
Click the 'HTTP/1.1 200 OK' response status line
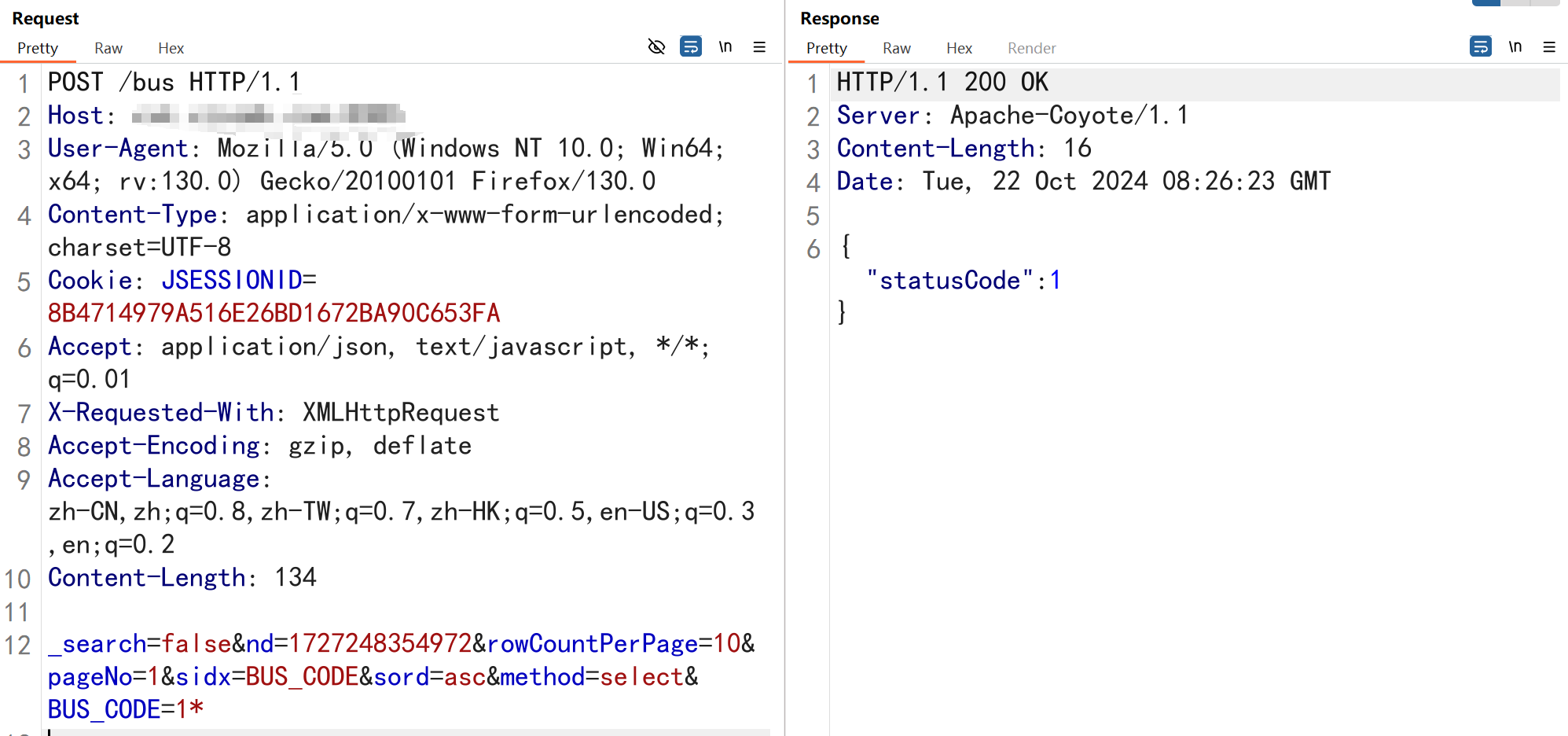click(x=942, y=83)
